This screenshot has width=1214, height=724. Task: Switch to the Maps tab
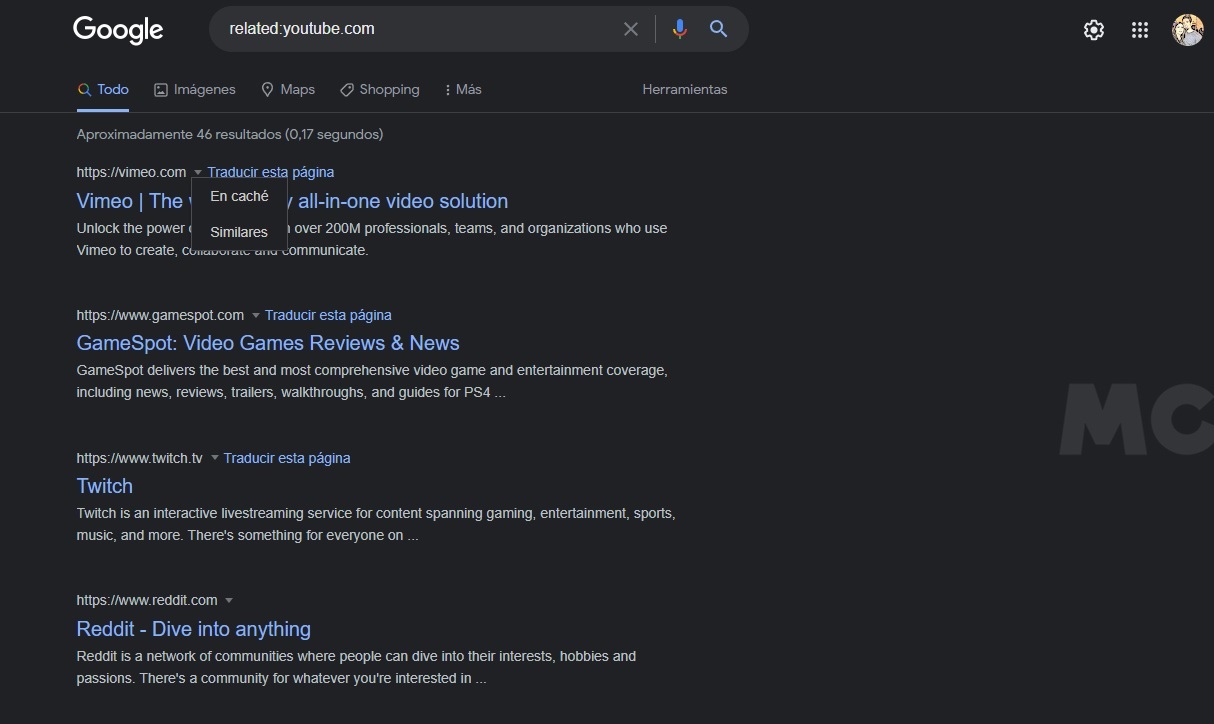tap(288, 90)
